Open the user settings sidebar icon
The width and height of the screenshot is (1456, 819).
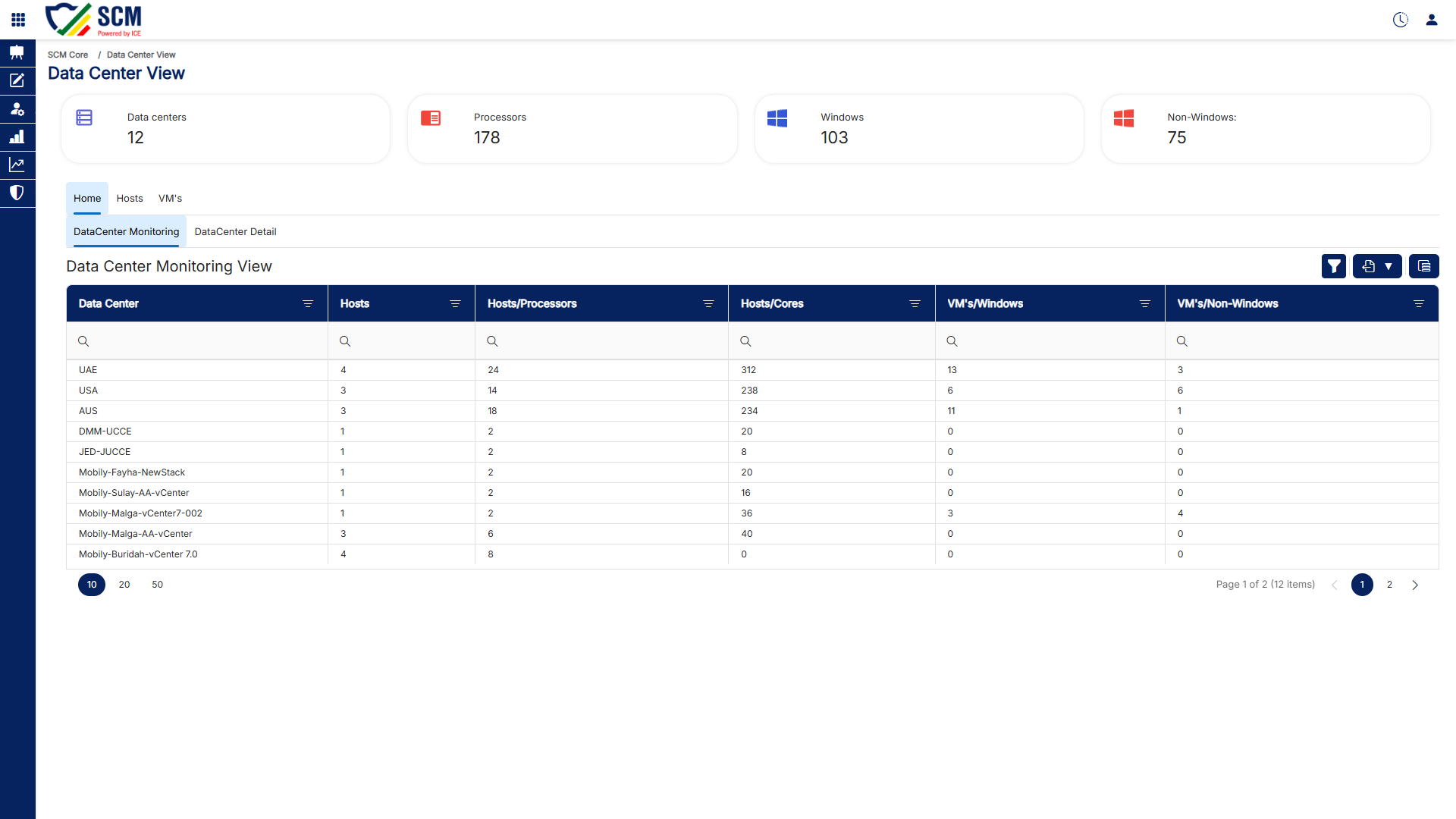click(17, 108)
